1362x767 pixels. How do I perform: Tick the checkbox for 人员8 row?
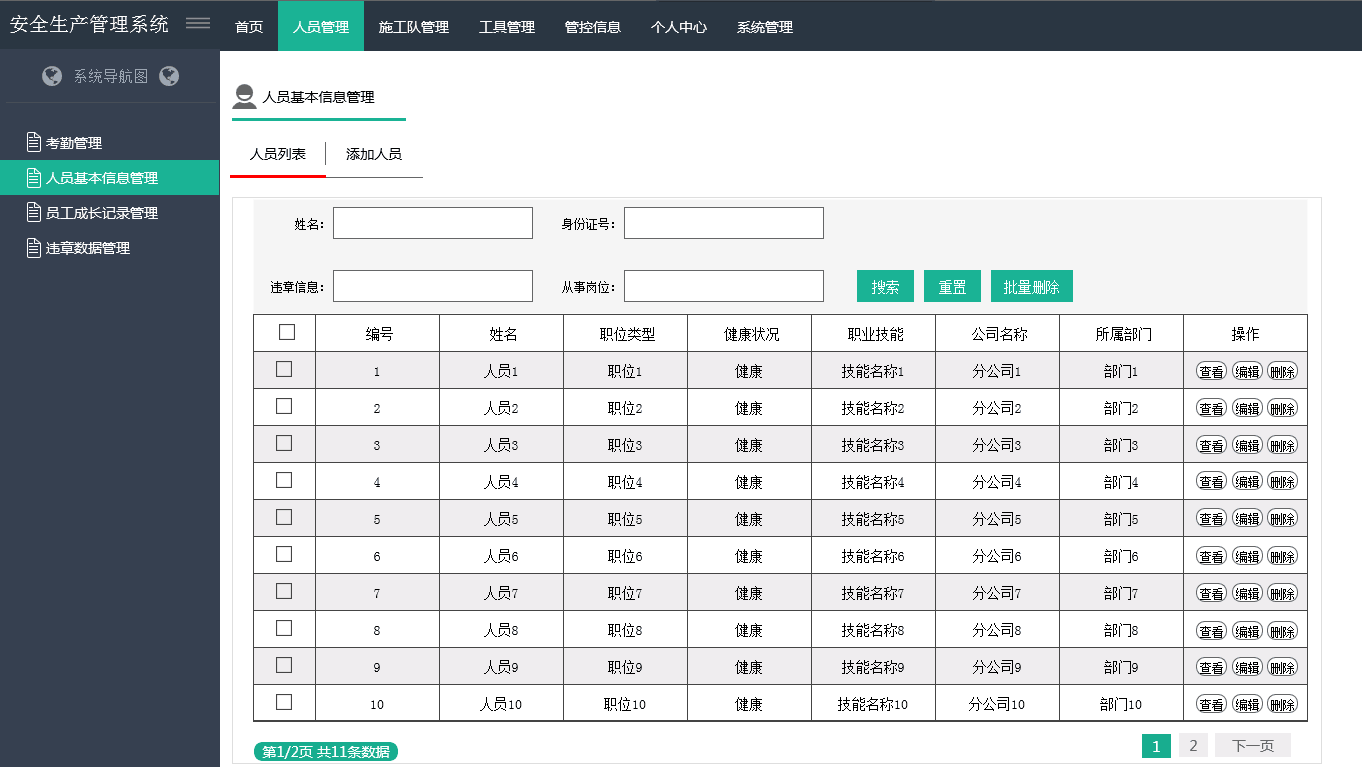(x=284, y=628)
